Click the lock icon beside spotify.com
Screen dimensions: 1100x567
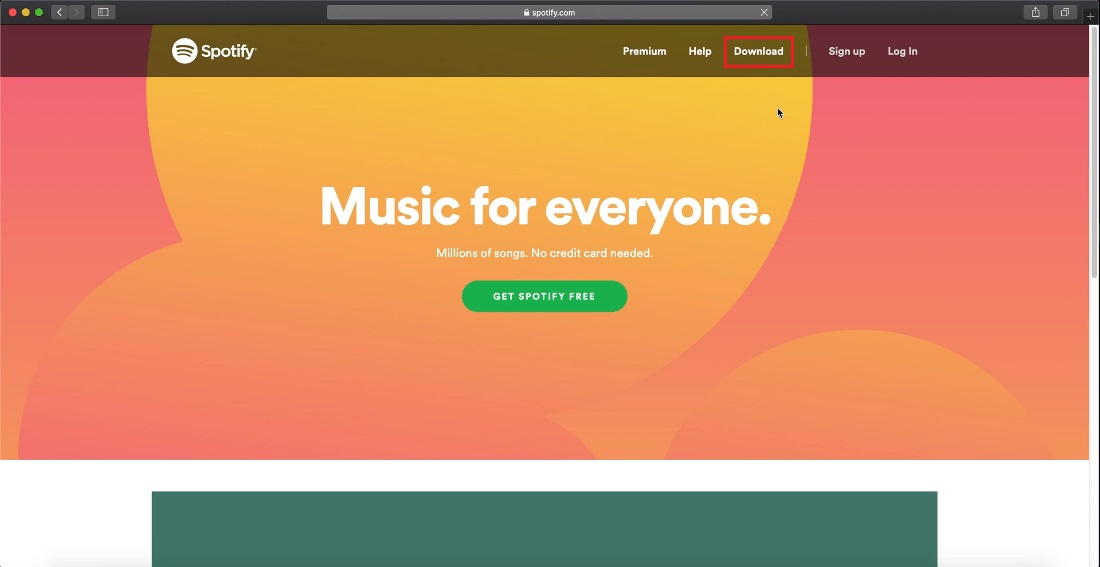526,13
